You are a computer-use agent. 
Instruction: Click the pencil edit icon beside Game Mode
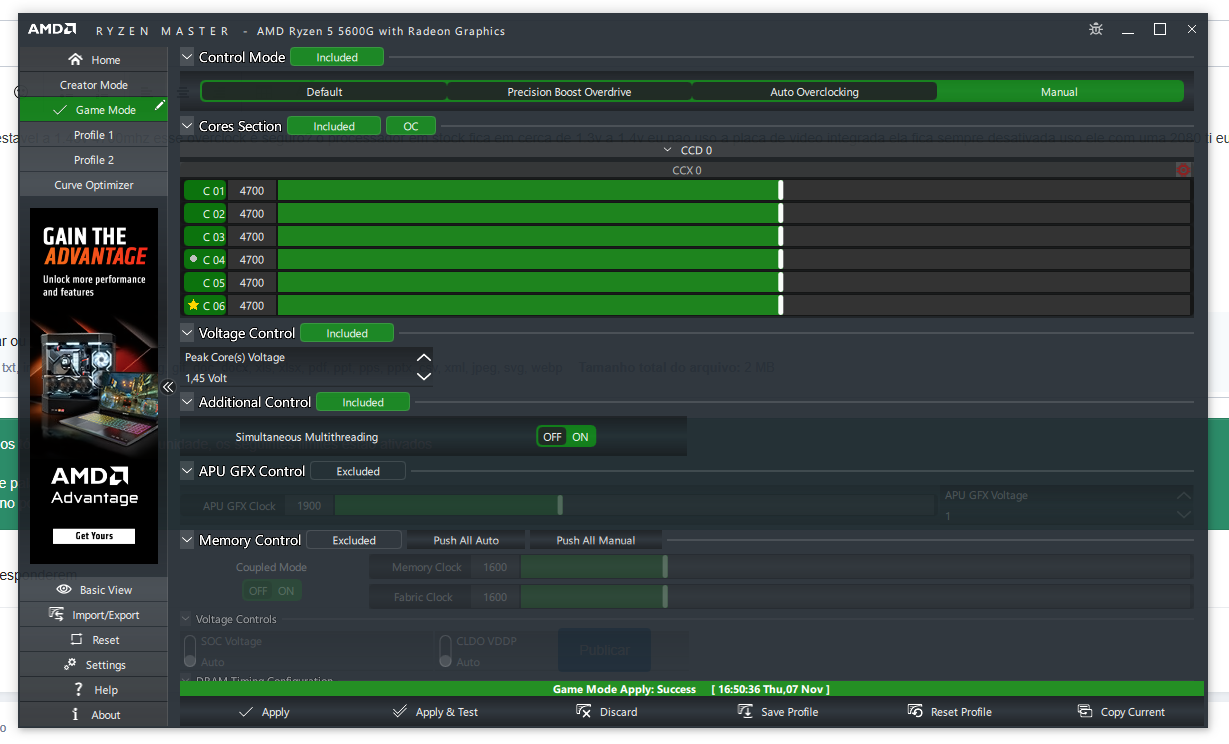click(160, 106)
